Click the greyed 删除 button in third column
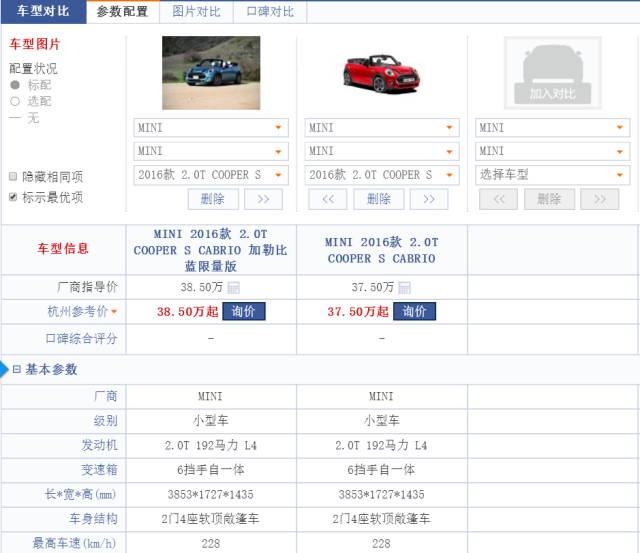The height and width of the screenshot is (553, 640). (549, 199)
